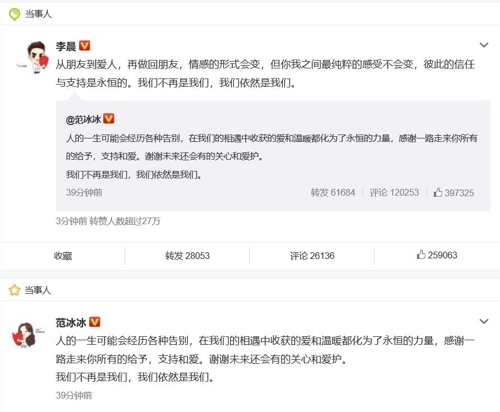The height and width of the screenshot is (412, 500).
Task: Click the star icon by the second 当事人
Action: 14,290
